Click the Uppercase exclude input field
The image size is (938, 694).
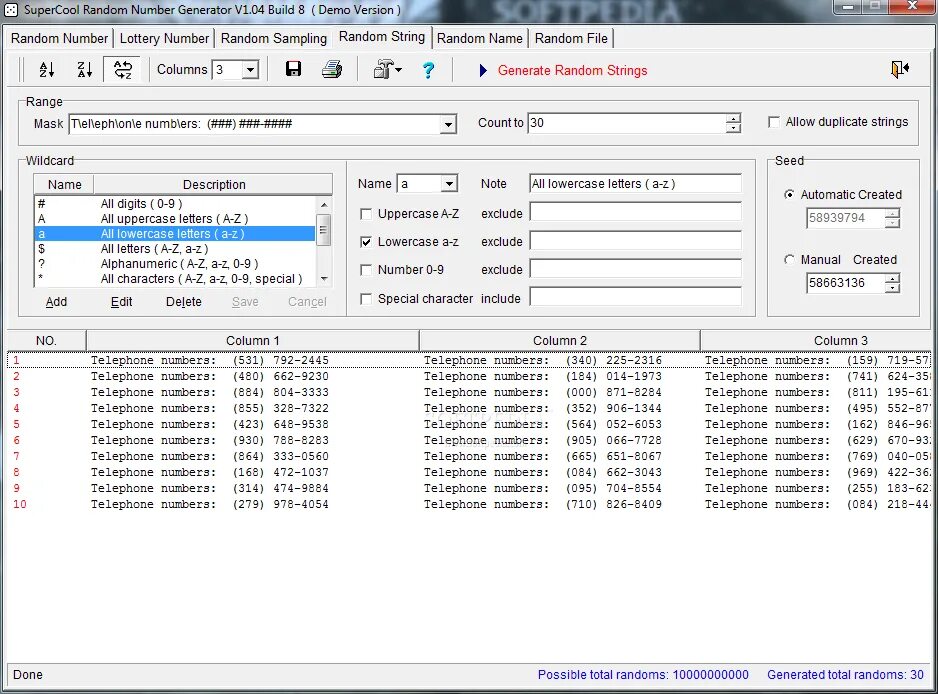pyautogui.click(x=635, y=213)
